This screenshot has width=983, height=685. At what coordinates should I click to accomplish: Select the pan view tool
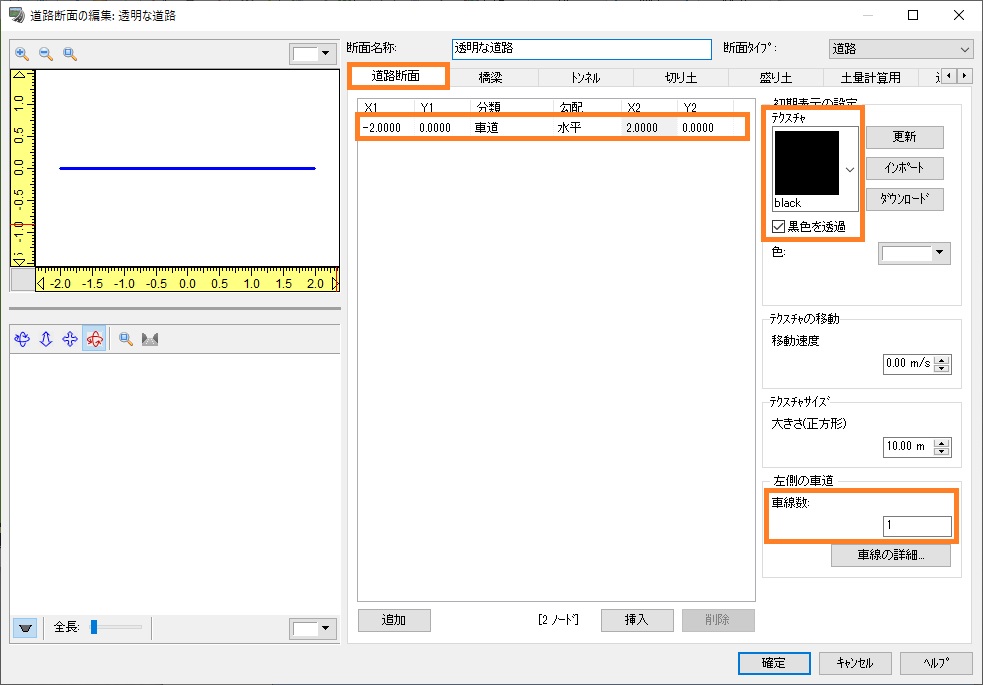[x=70, y=339]
